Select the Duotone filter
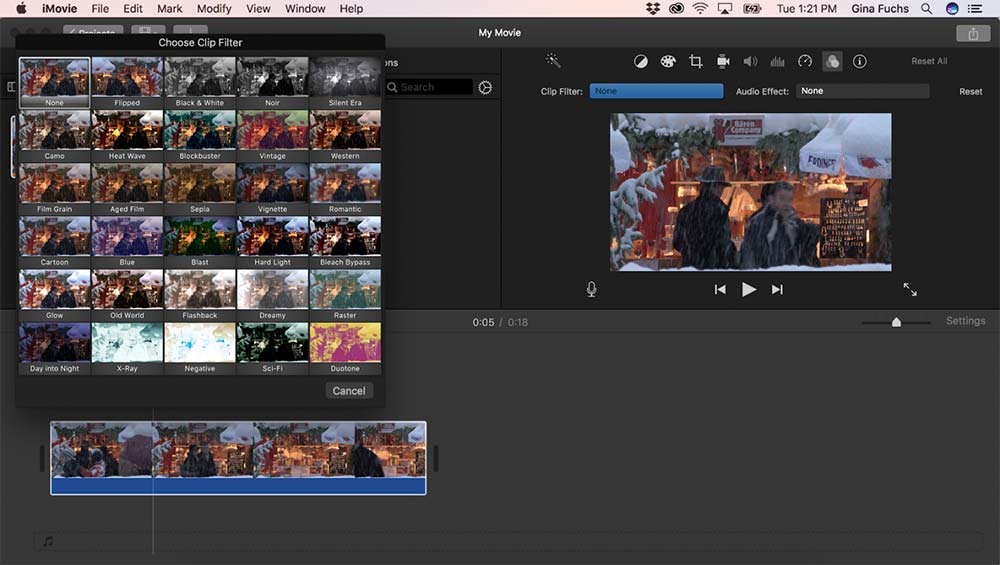This screenshot has width=1000, height=565. pyautogui.click(x=345, y=348)
